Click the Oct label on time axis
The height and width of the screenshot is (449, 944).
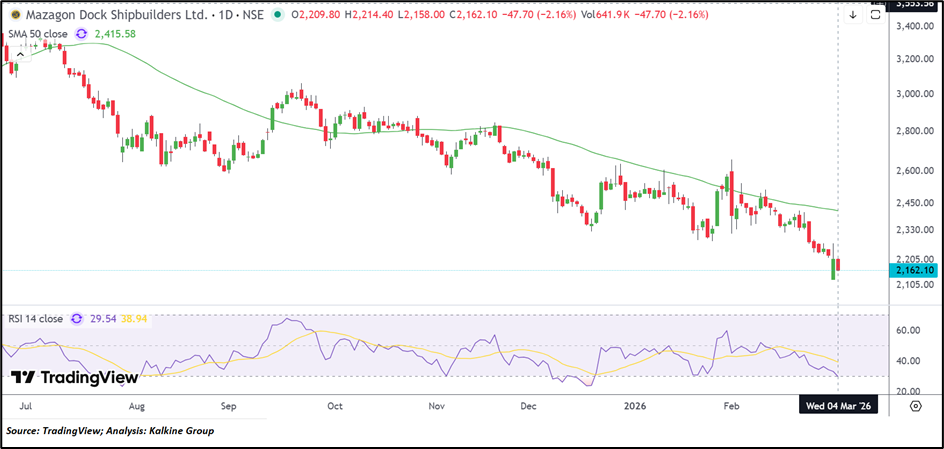click(335, 407)
